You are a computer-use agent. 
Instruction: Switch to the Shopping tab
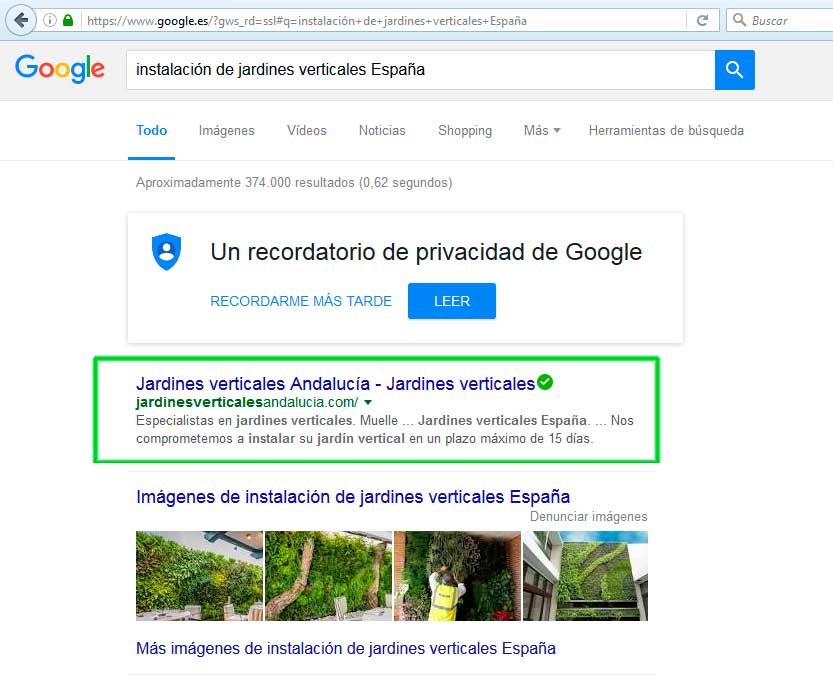[465, 131]
